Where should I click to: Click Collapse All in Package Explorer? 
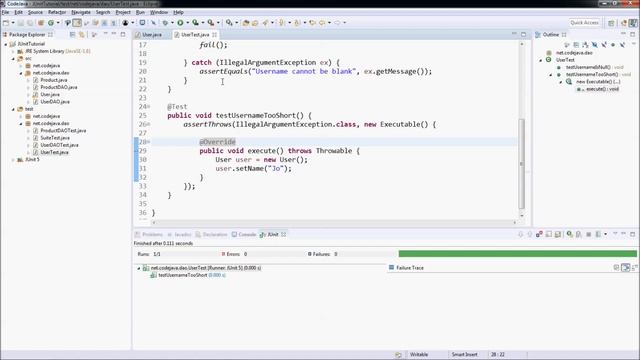pos(72,35)
